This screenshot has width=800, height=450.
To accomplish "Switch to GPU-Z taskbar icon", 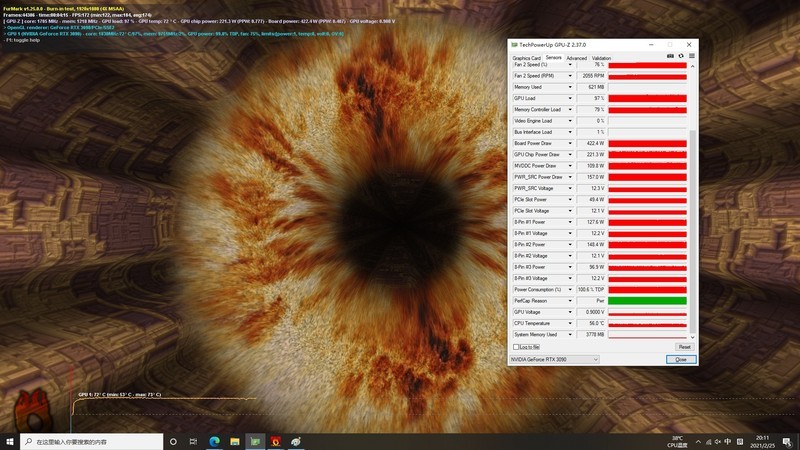I will coord(255,441).
